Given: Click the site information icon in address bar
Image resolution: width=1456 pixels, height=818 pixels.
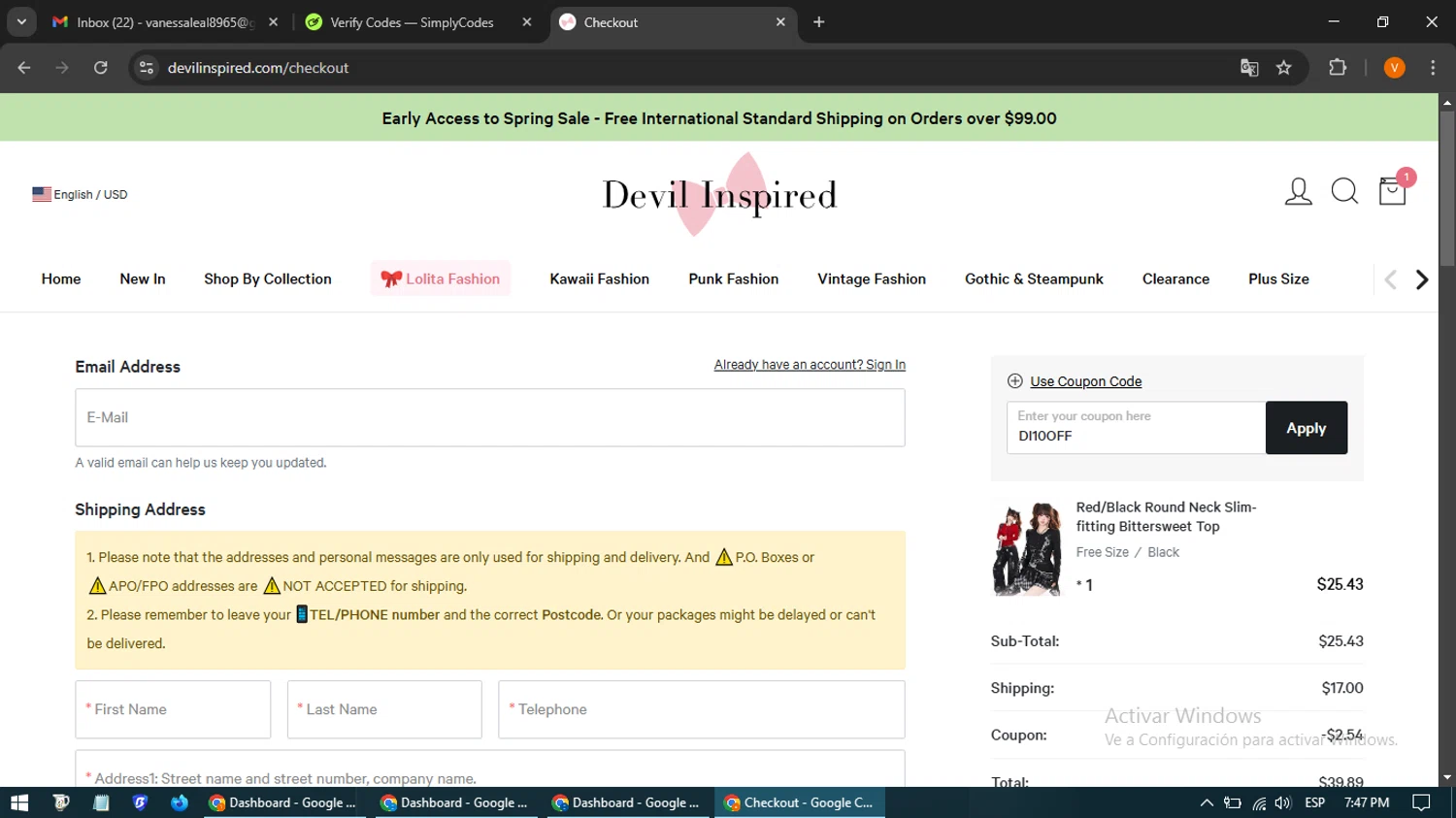Looking at the screenshot, I should (147, 68).
